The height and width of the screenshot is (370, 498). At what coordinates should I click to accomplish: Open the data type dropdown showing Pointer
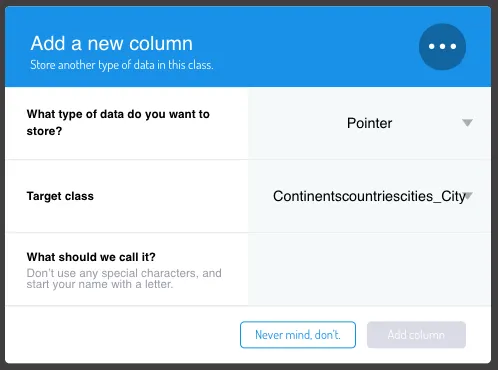pyautogui.click(x=369, y=123)
